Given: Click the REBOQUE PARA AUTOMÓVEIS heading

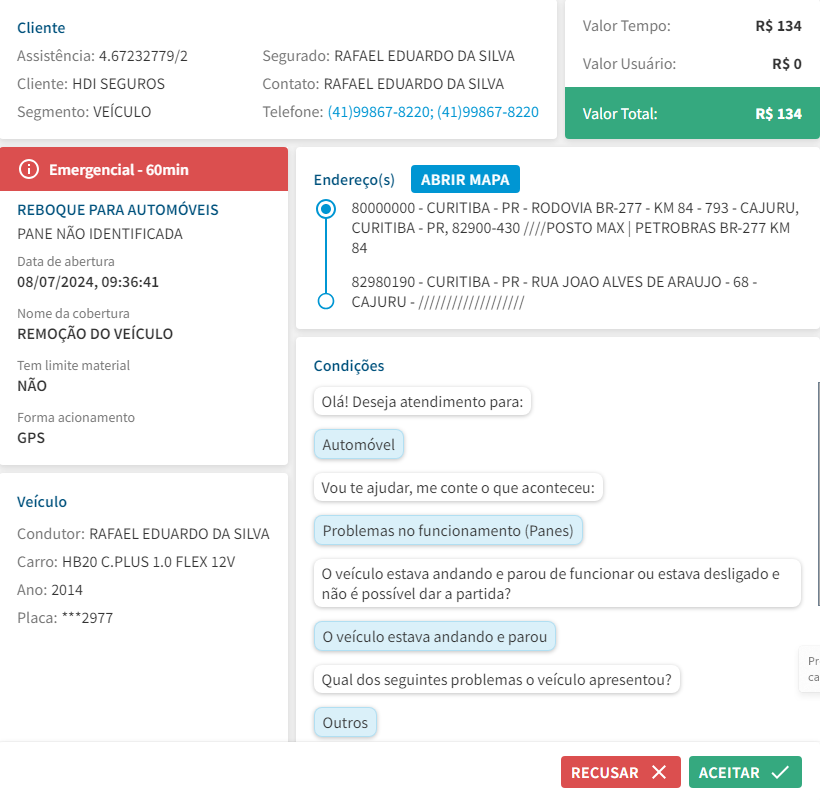Looking at the screenshot, I should pos(118,210).
